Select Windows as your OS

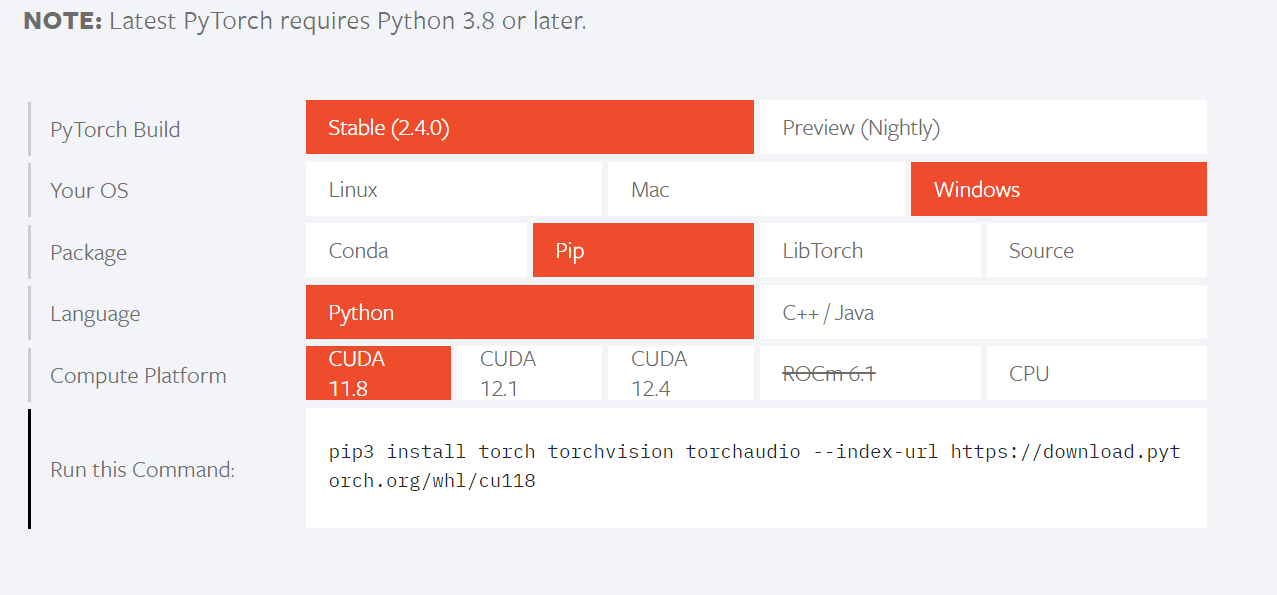1059,189
